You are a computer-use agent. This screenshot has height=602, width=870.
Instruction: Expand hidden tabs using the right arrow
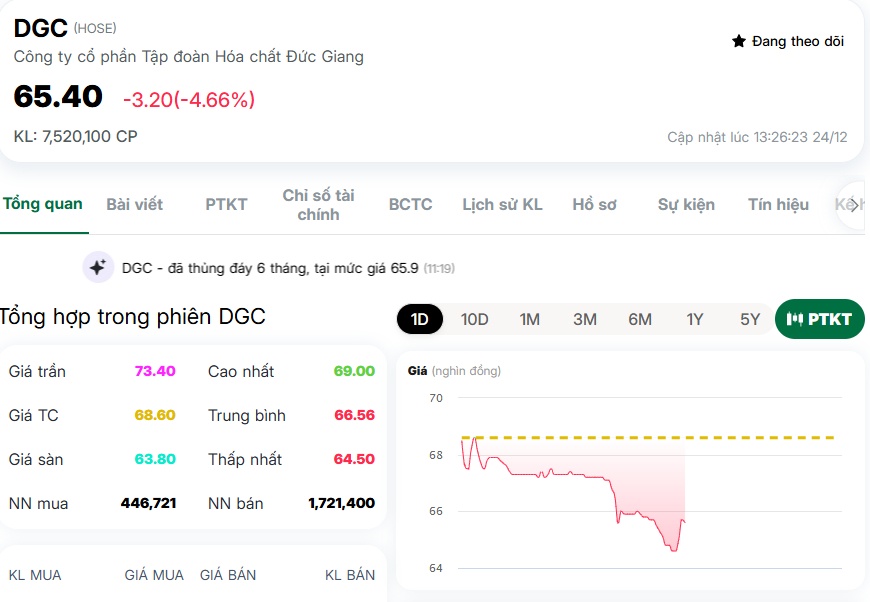point(855,203)
